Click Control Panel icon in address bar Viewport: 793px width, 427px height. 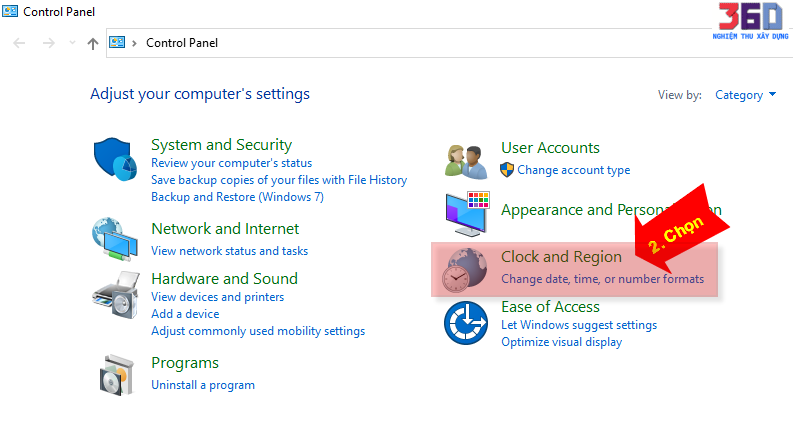coord(117,42)
